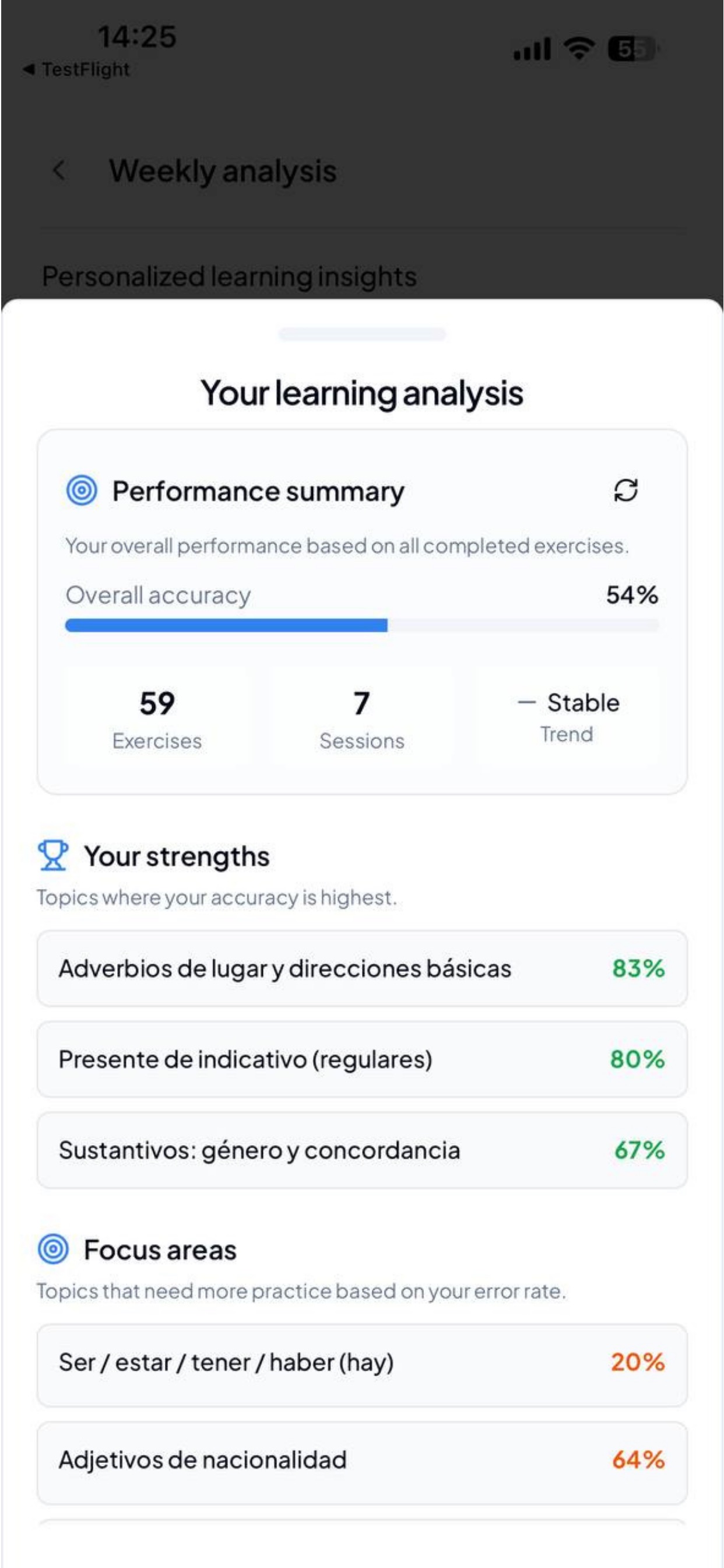Viewport: 724px width, 1568px height.
Task: Open Presente de indicativo (regulares) topic
Action: tap(362, 1059)
